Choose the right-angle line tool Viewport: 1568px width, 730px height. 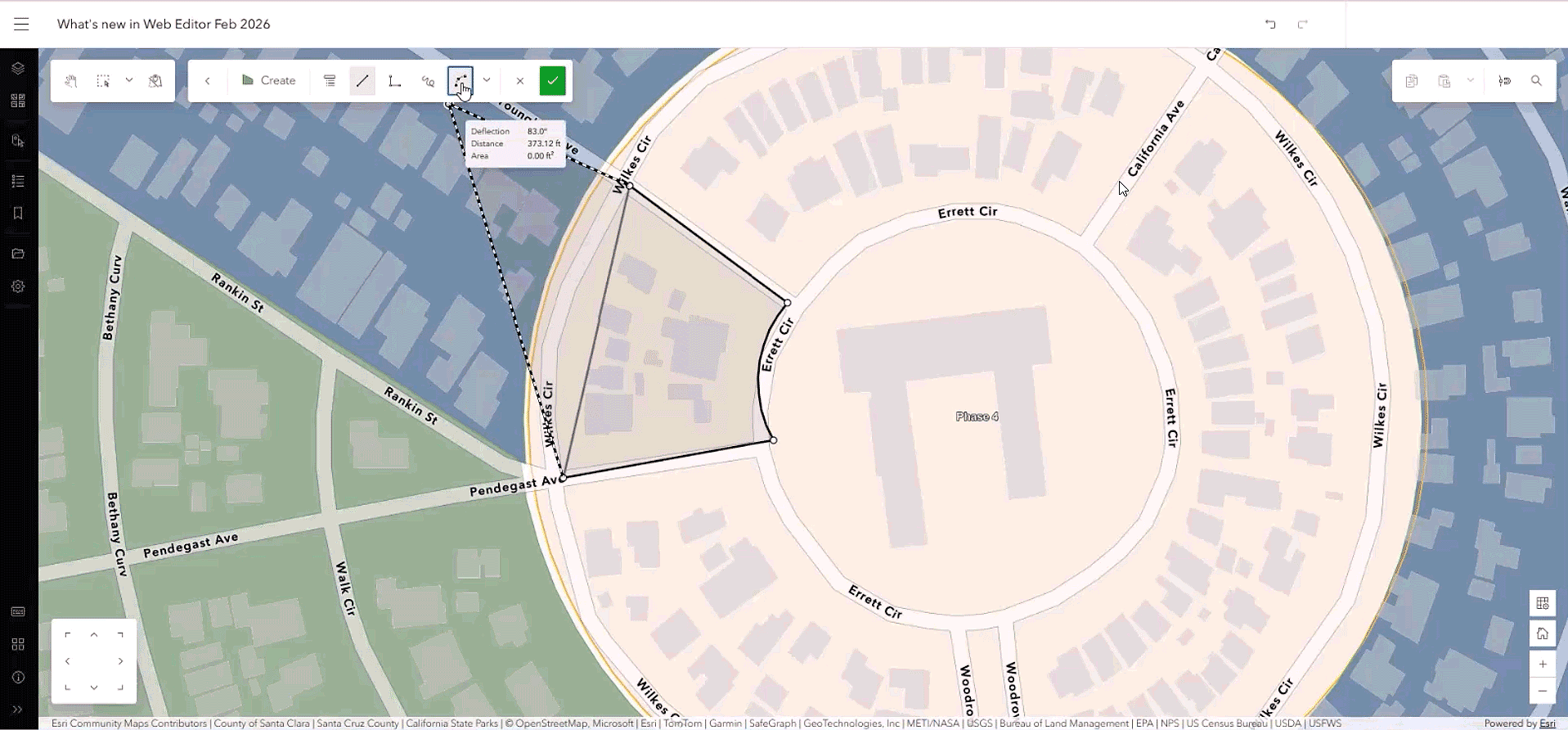pos(395,81)
